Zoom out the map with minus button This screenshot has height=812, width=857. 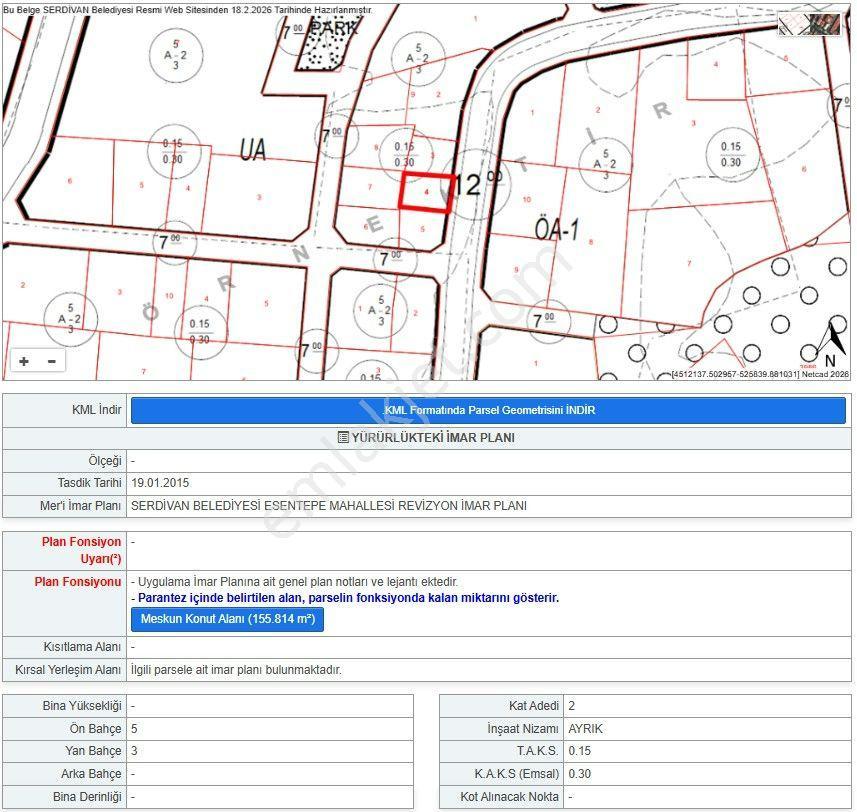click(52, 361)
